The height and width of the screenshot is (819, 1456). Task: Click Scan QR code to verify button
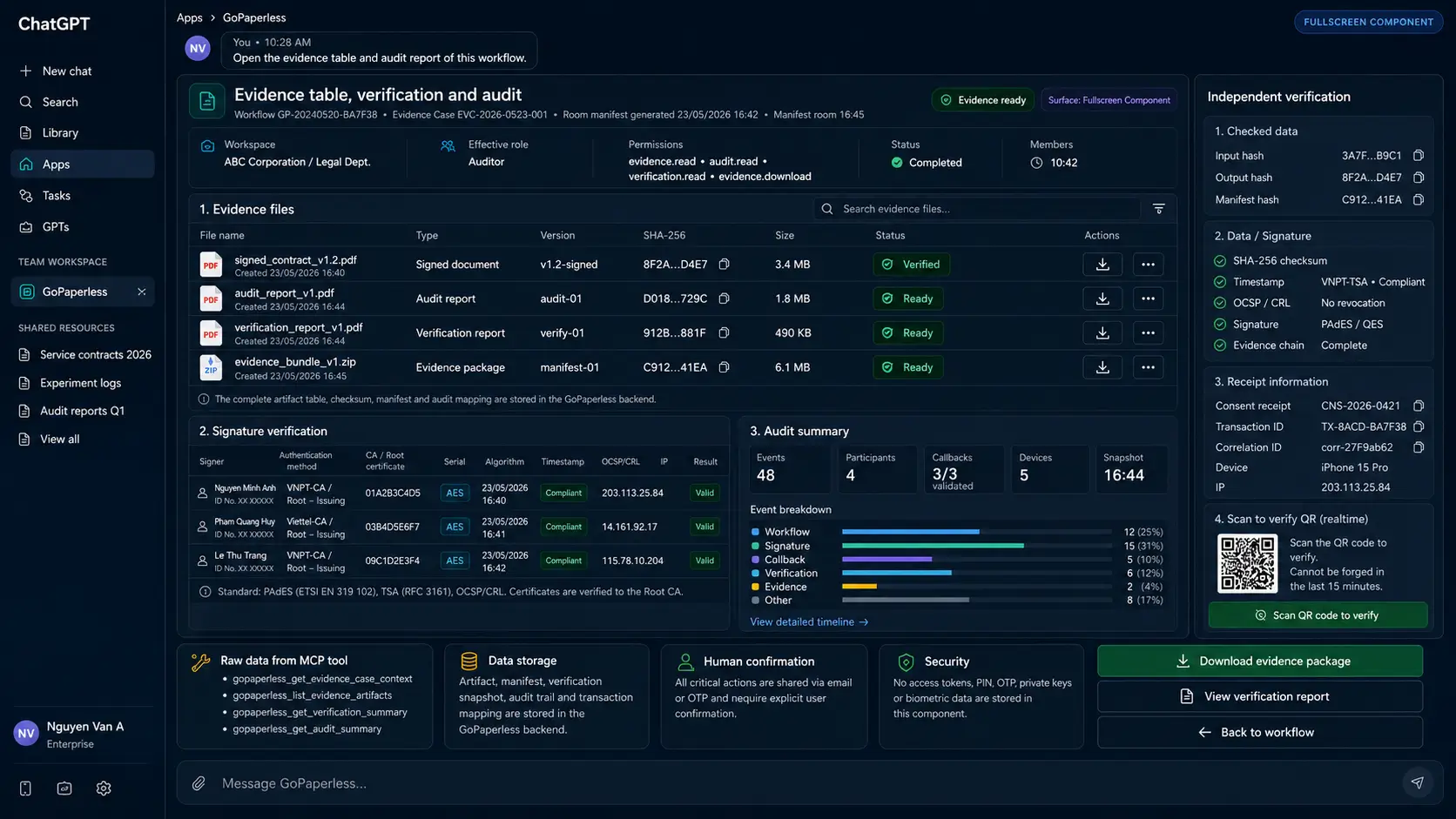(1318, 615)
